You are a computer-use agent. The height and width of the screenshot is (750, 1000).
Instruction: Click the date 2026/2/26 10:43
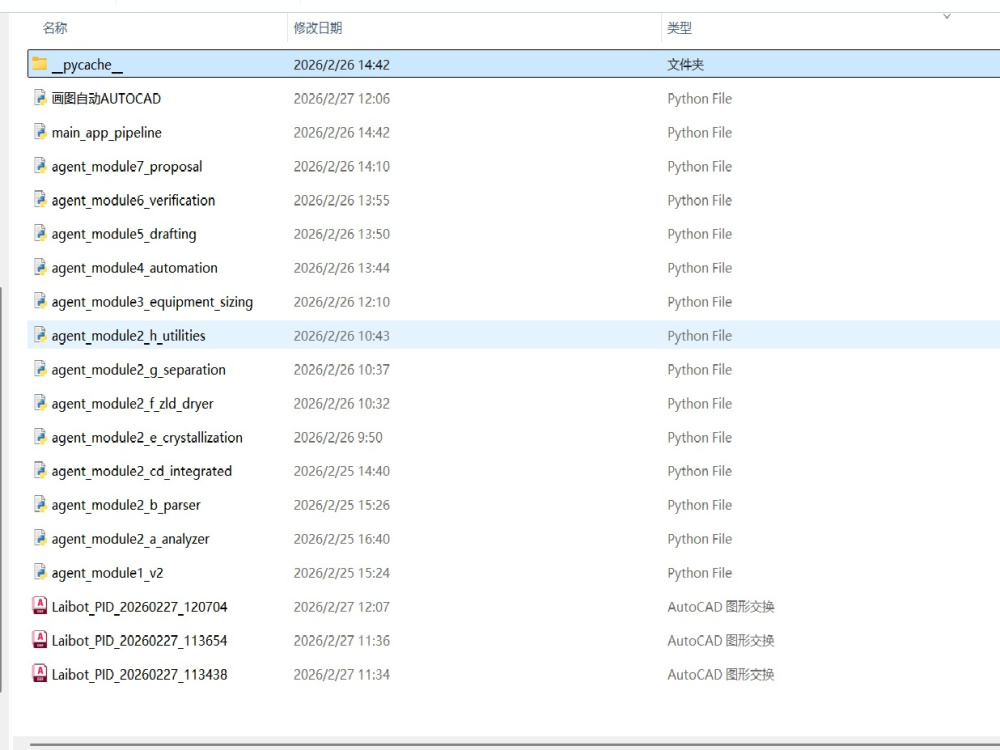341,335
